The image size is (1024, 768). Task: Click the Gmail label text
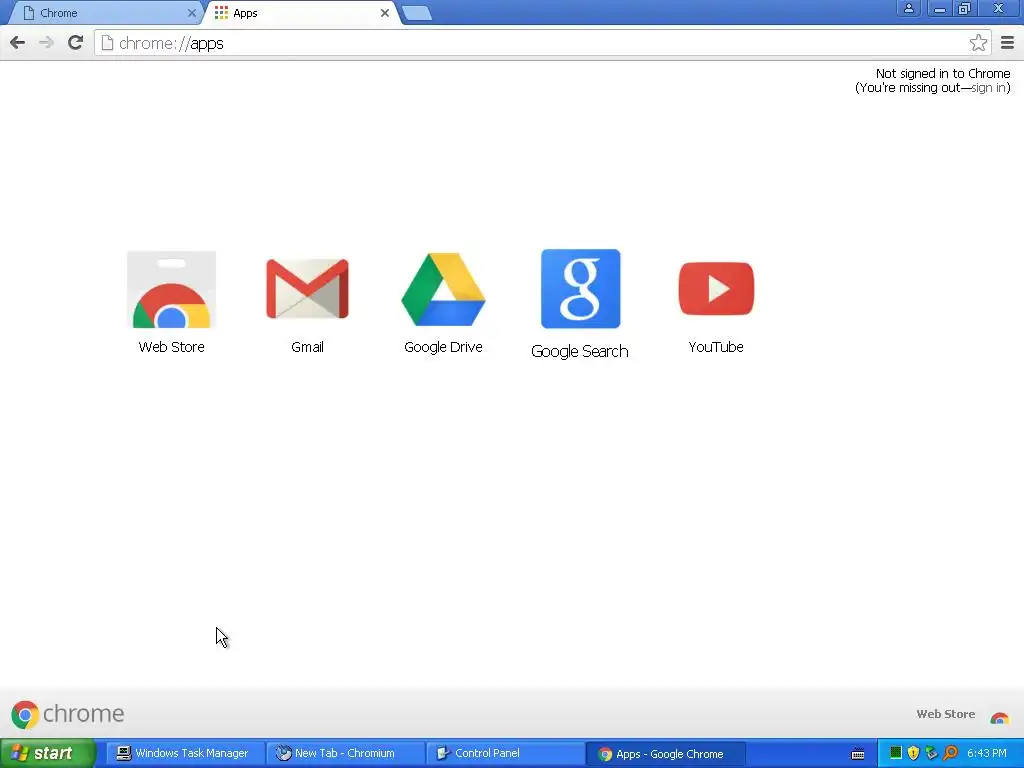307,347
